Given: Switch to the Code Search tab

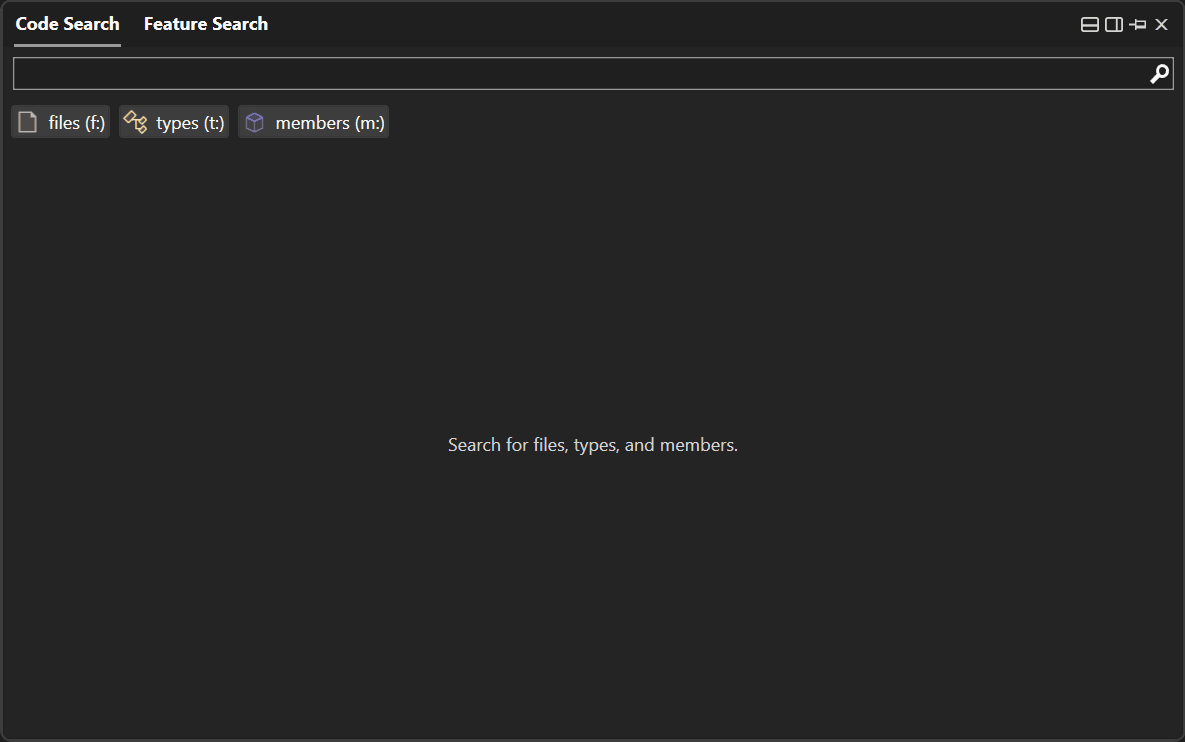Looking at the screenshot, I should click(x=67, y=24).
